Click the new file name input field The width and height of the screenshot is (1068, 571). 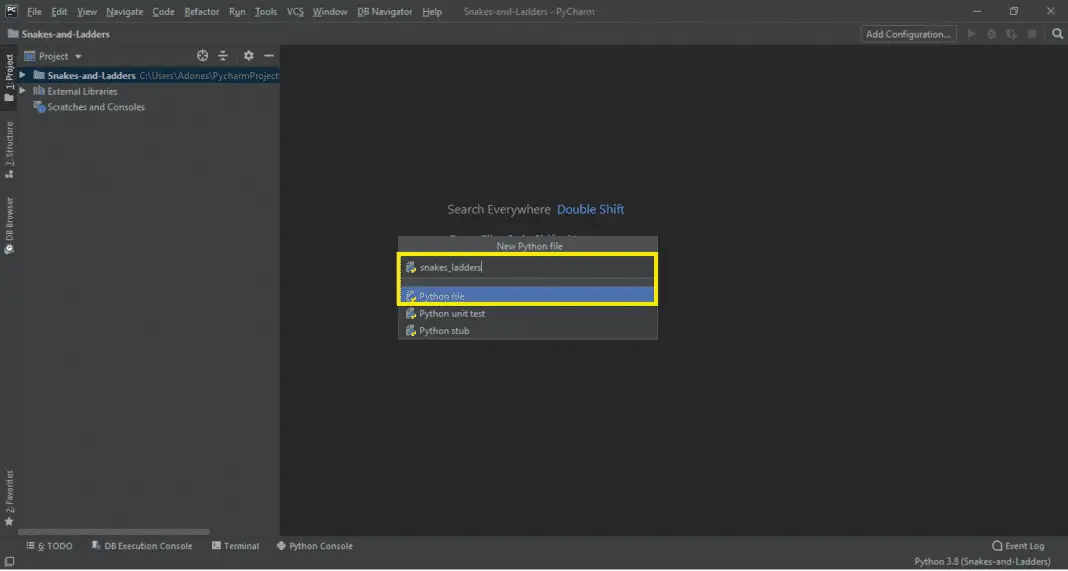tap(530, 268)
